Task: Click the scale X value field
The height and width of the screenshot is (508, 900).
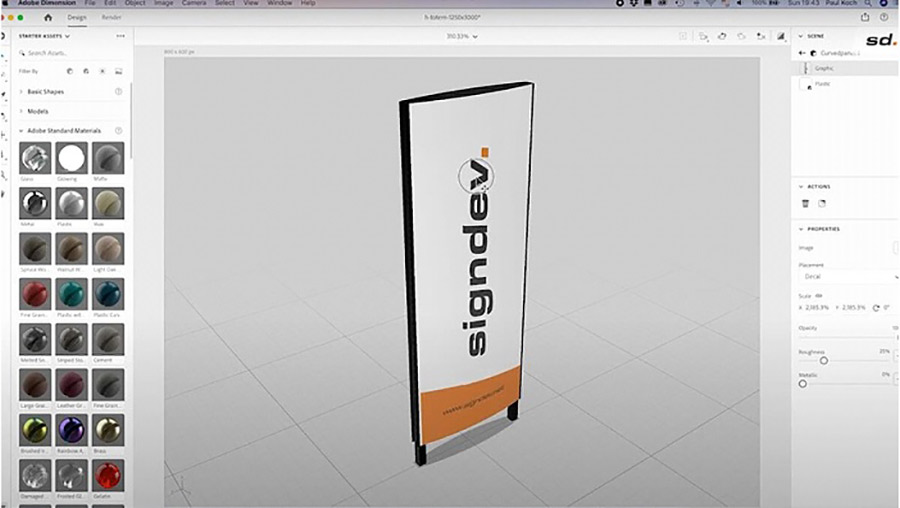Action: point(817,308)
